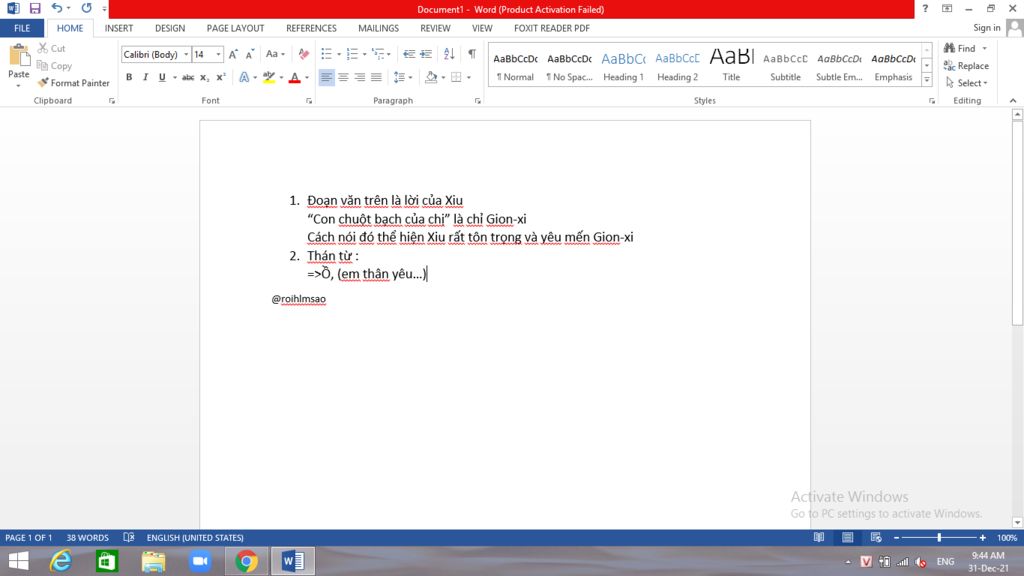The height and width of the screenshot is (576, 1024).
Task: Copy the selection to clipboard
Action: 54,65
